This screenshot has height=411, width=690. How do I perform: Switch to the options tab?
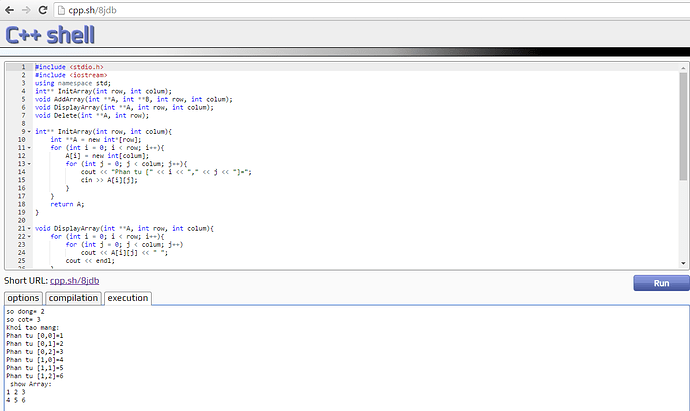coord(23,298)
